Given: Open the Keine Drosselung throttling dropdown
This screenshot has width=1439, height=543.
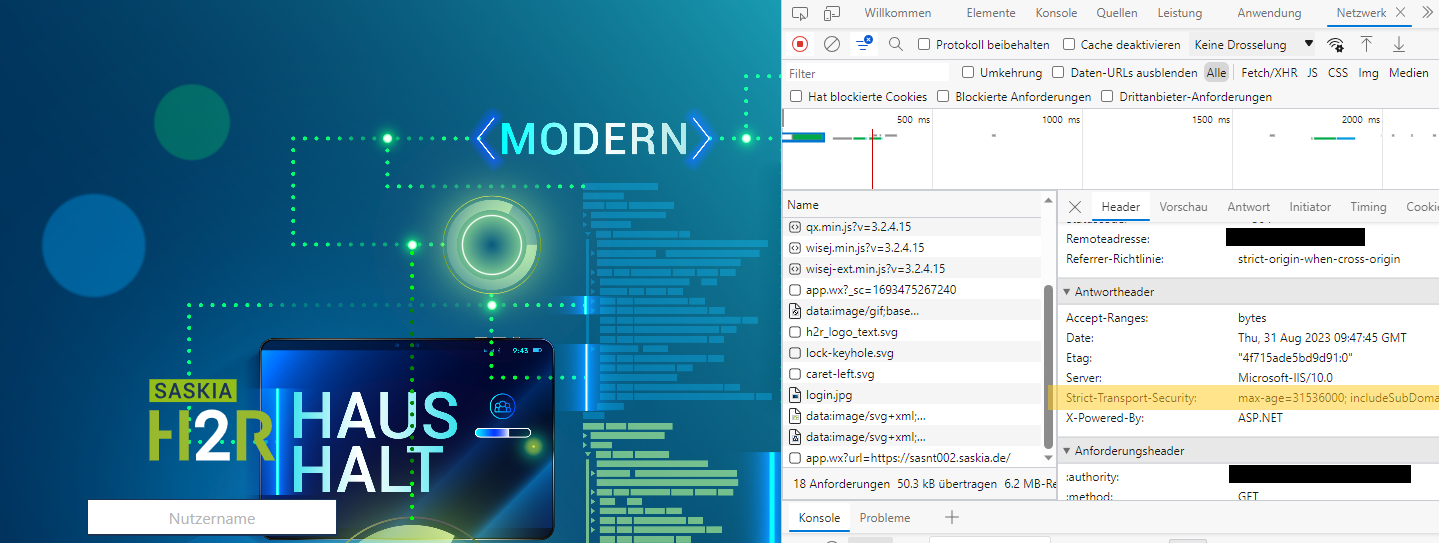Looking at the screenshot, I should (x=1253, y=44).
